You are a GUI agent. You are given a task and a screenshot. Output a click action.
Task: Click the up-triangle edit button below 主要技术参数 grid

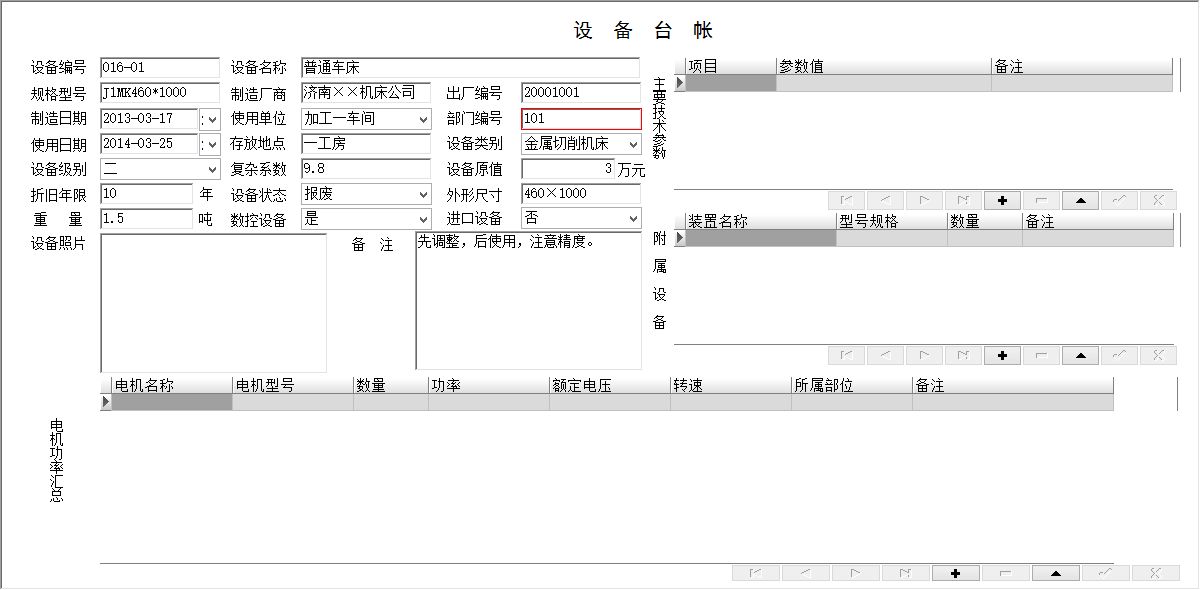[x=1080, y=200]
